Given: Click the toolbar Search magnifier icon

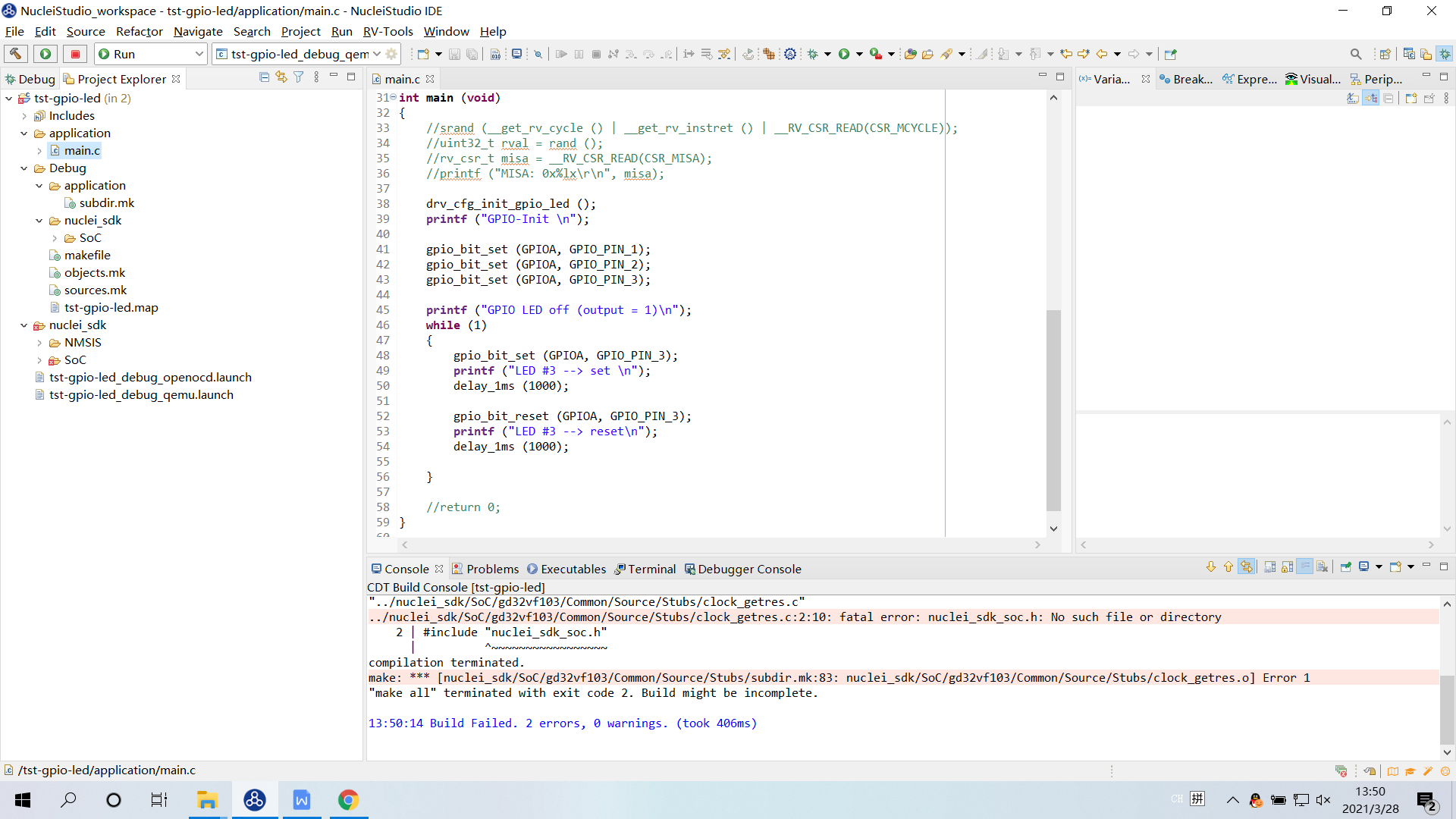Looking at the screenshot, I should [x=1356, y=54].
